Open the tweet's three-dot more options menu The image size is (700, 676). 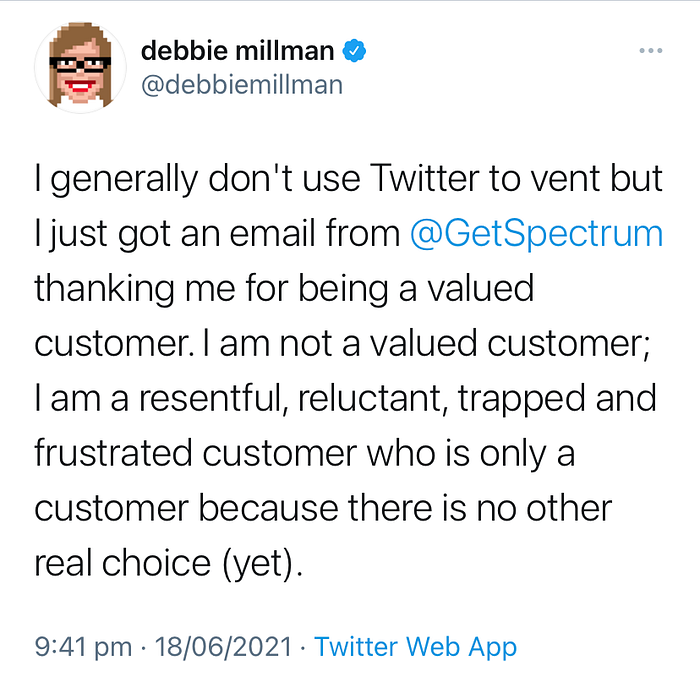point(650,50)
